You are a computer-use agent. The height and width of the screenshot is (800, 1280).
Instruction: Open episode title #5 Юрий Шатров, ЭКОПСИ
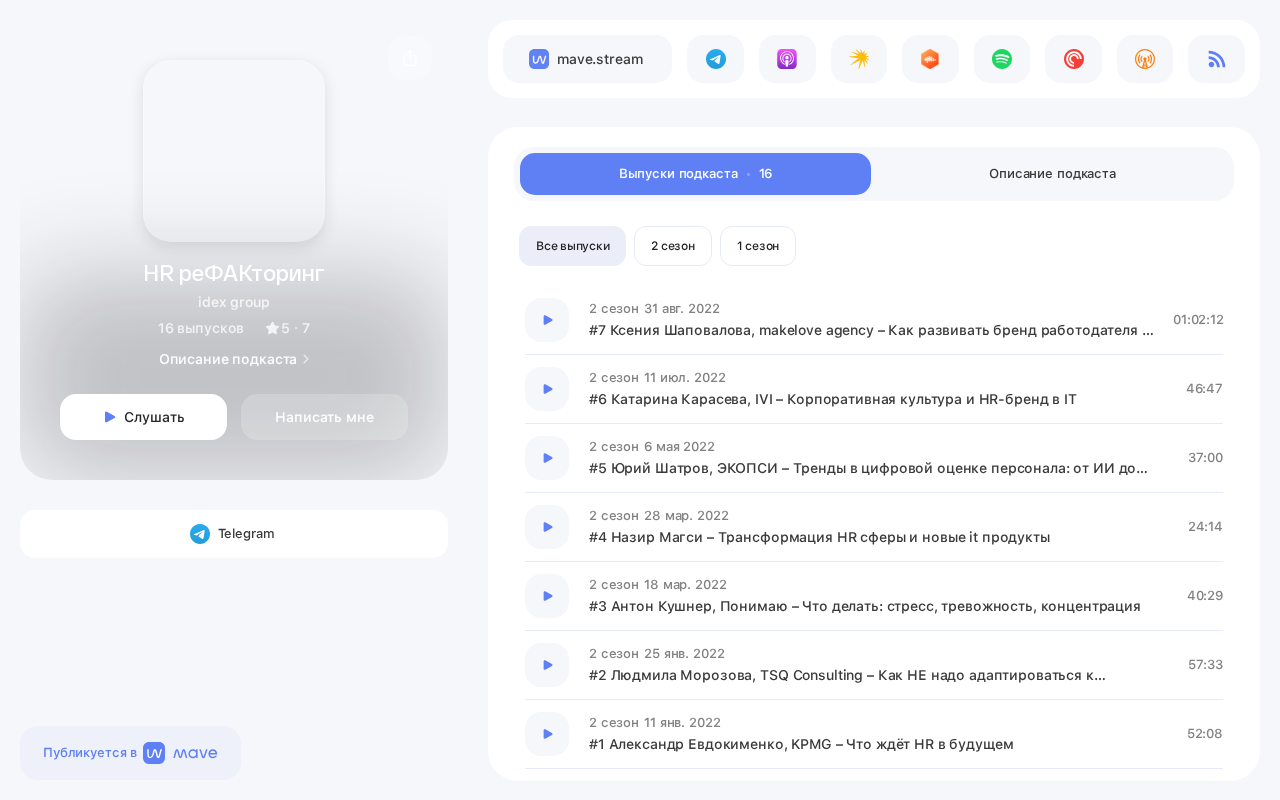coord(868,469)
